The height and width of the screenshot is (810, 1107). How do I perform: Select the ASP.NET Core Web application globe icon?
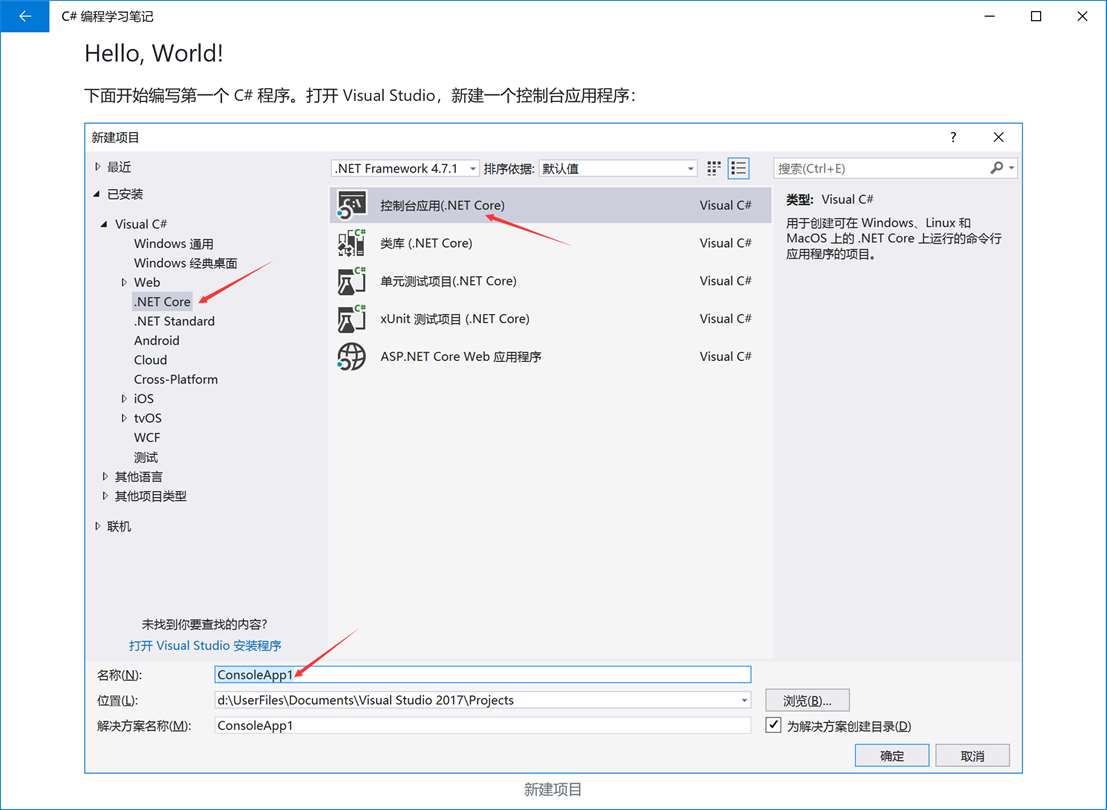click(352, 357)
